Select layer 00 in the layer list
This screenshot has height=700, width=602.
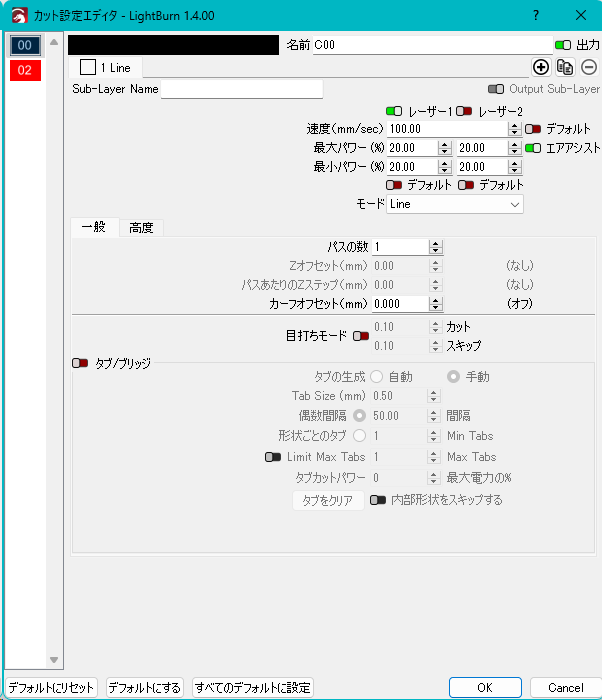tap(25, 45)
